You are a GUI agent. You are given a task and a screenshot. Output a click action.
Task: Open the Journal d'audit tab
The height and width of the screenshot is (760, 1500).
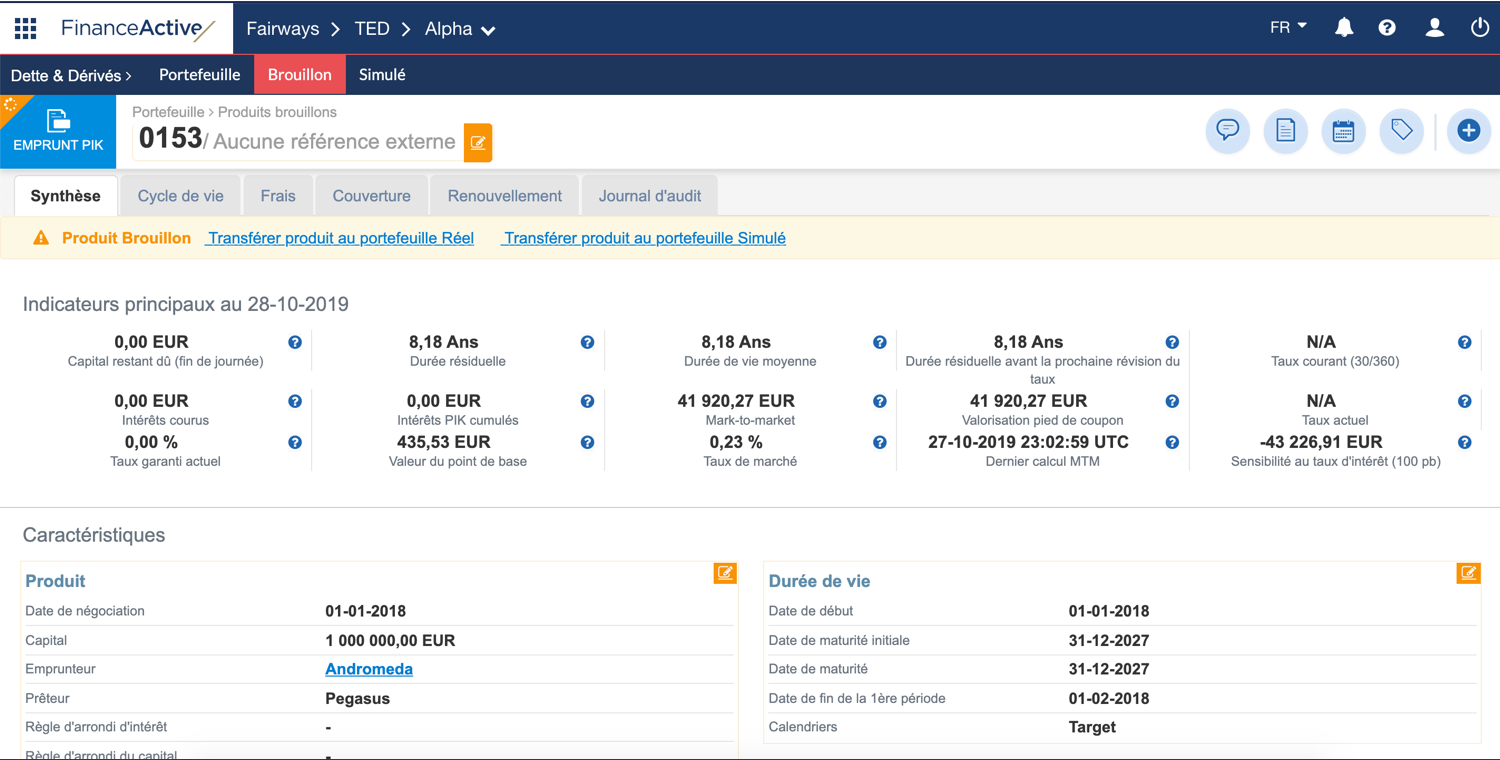[650, 196]
